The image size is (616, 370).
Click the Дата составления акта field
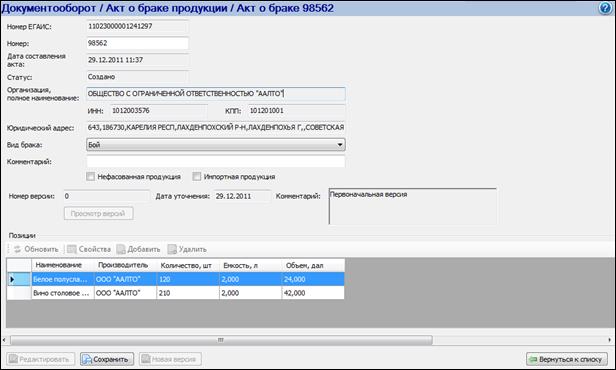(137, 60)
